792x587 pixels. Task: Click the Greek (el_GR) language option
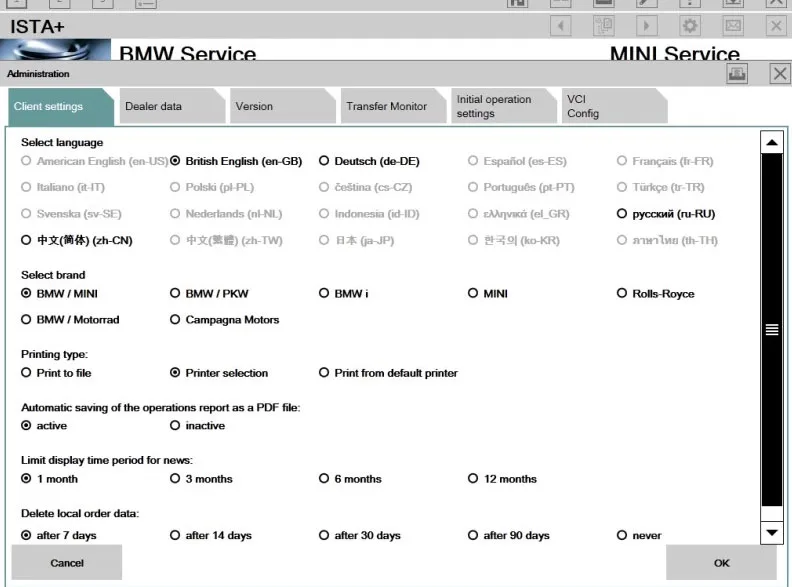(x=518, y=214)
